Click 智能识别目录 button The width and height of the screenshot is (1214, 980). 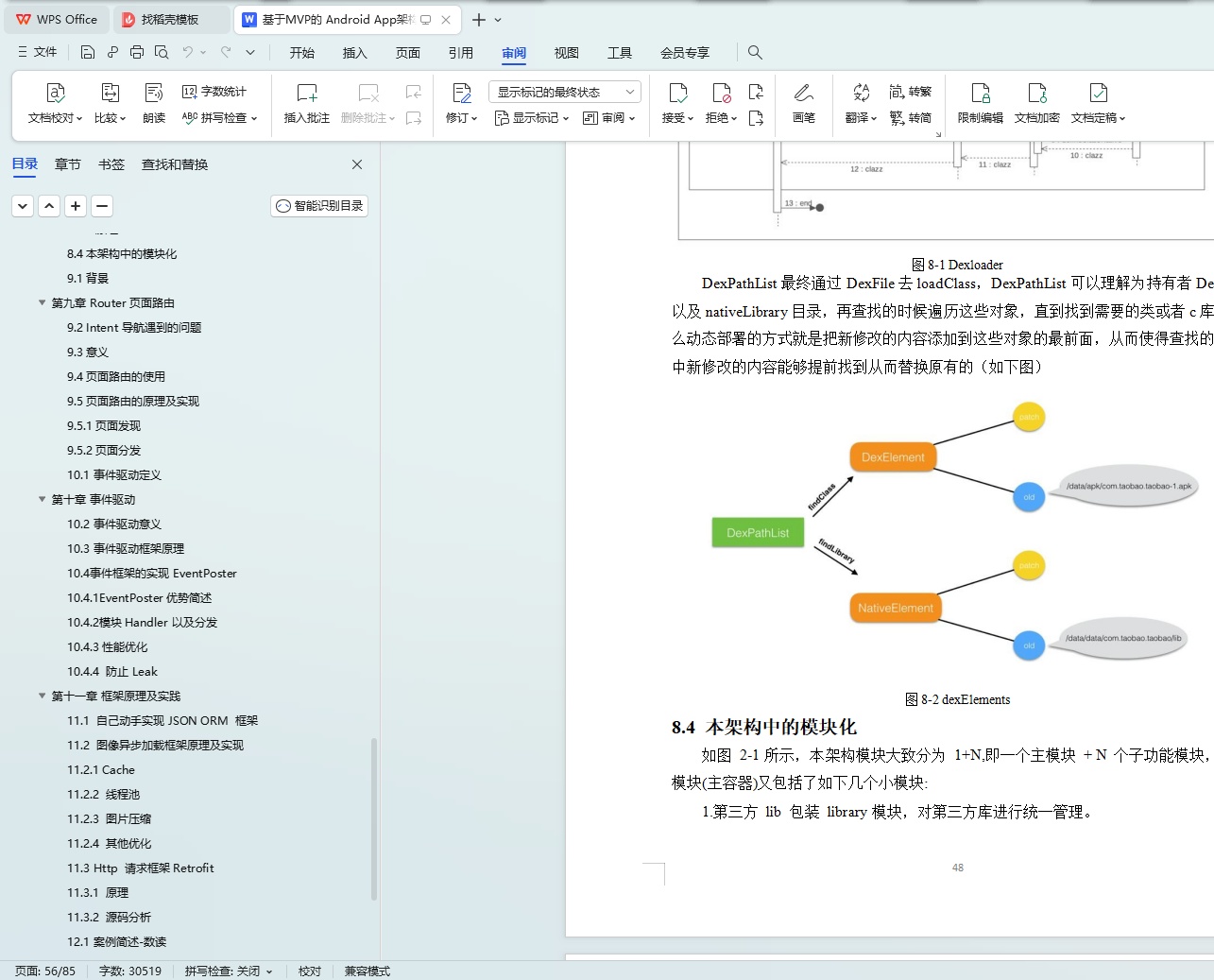(319, 206)
